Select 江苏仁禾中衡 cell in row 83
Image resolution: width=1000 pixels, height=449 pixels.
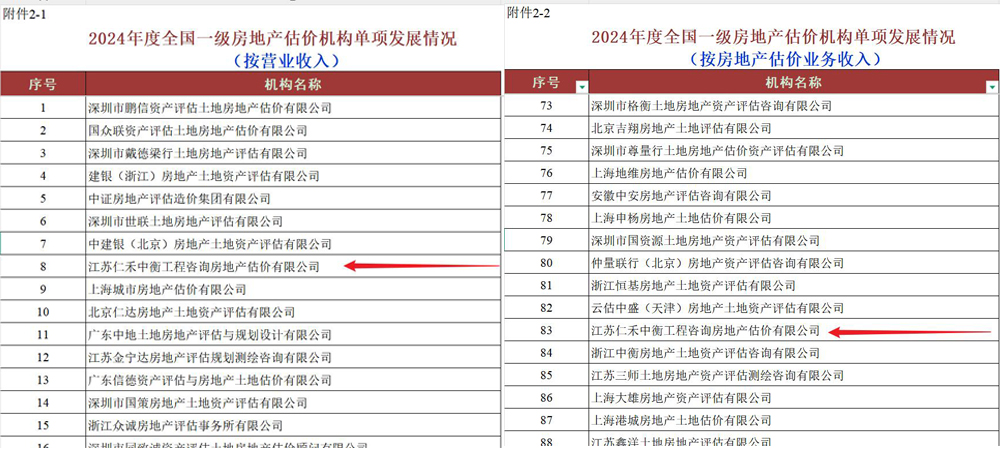[x=705, y=330]
